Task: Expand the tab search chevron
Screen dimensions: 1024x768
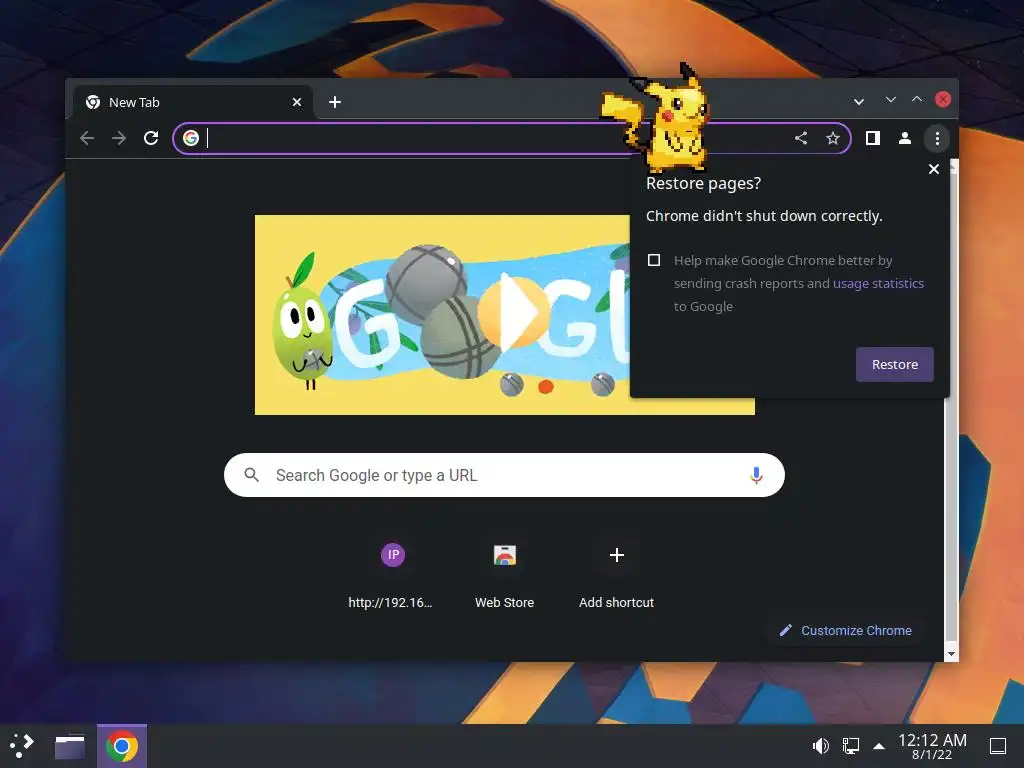Action: point(859,101)
